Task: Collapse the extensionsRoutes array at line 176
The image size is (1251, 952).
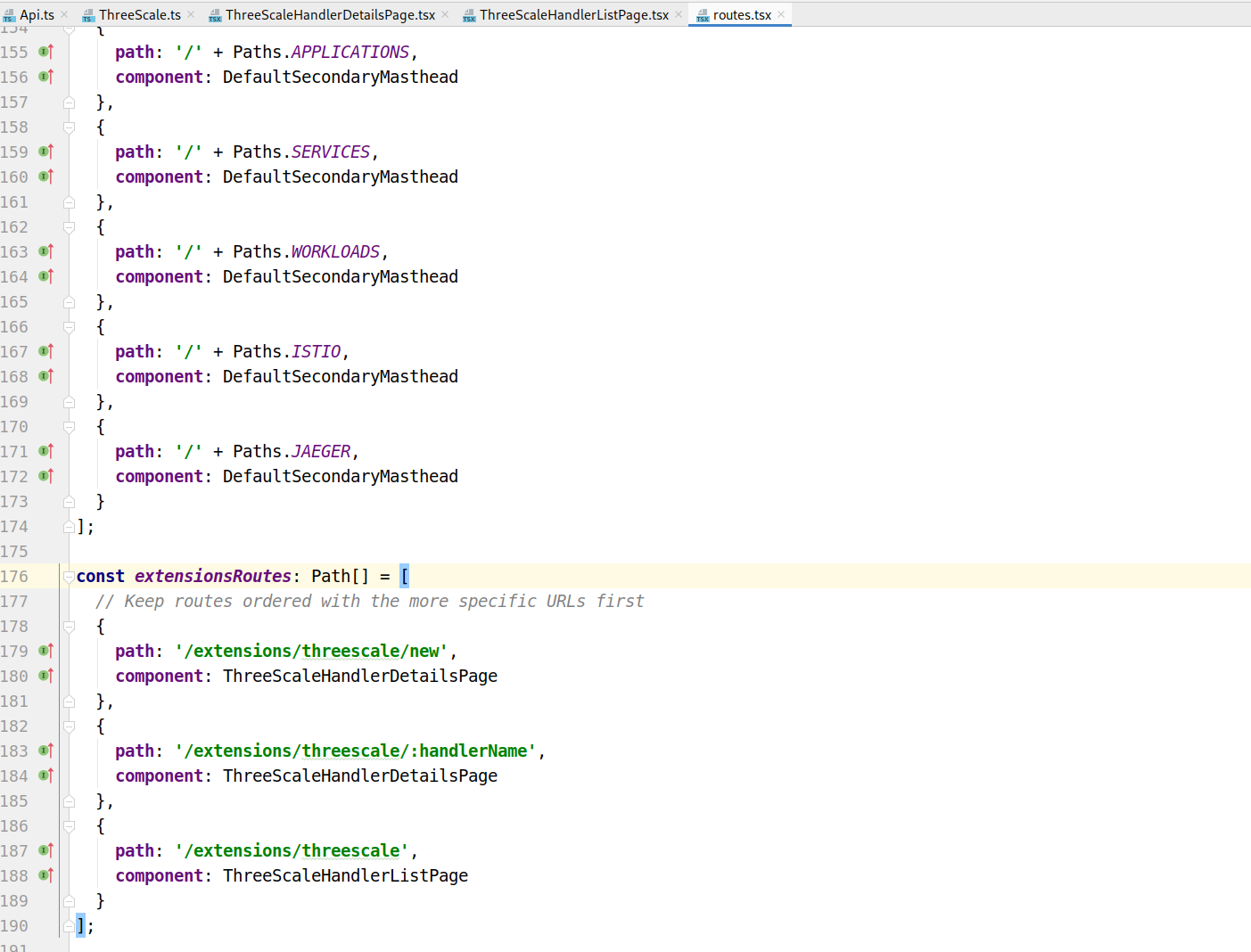Action: [69, 577]
